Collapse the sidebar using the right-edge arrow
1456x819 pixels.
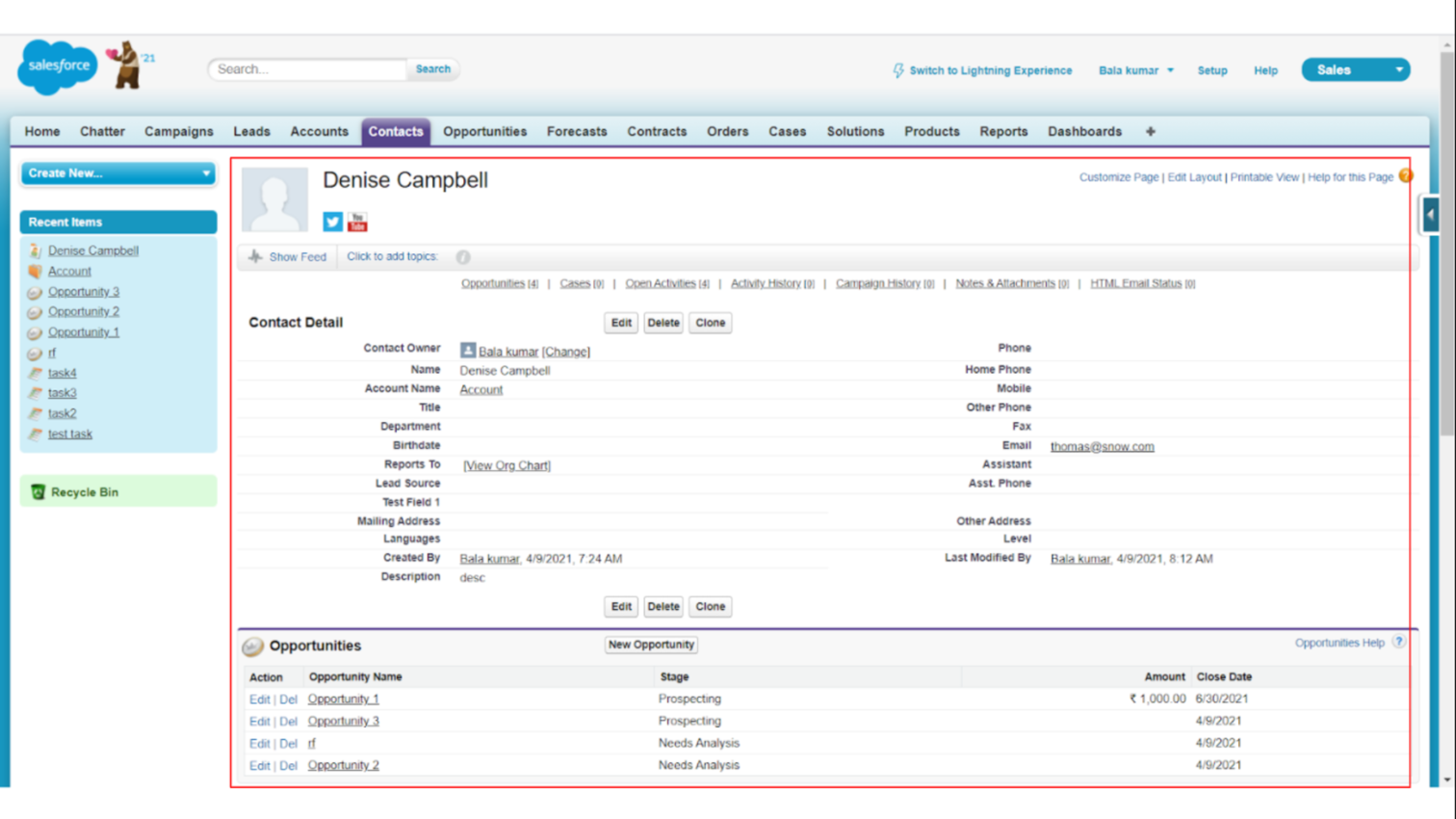[x=1432, y=214]
